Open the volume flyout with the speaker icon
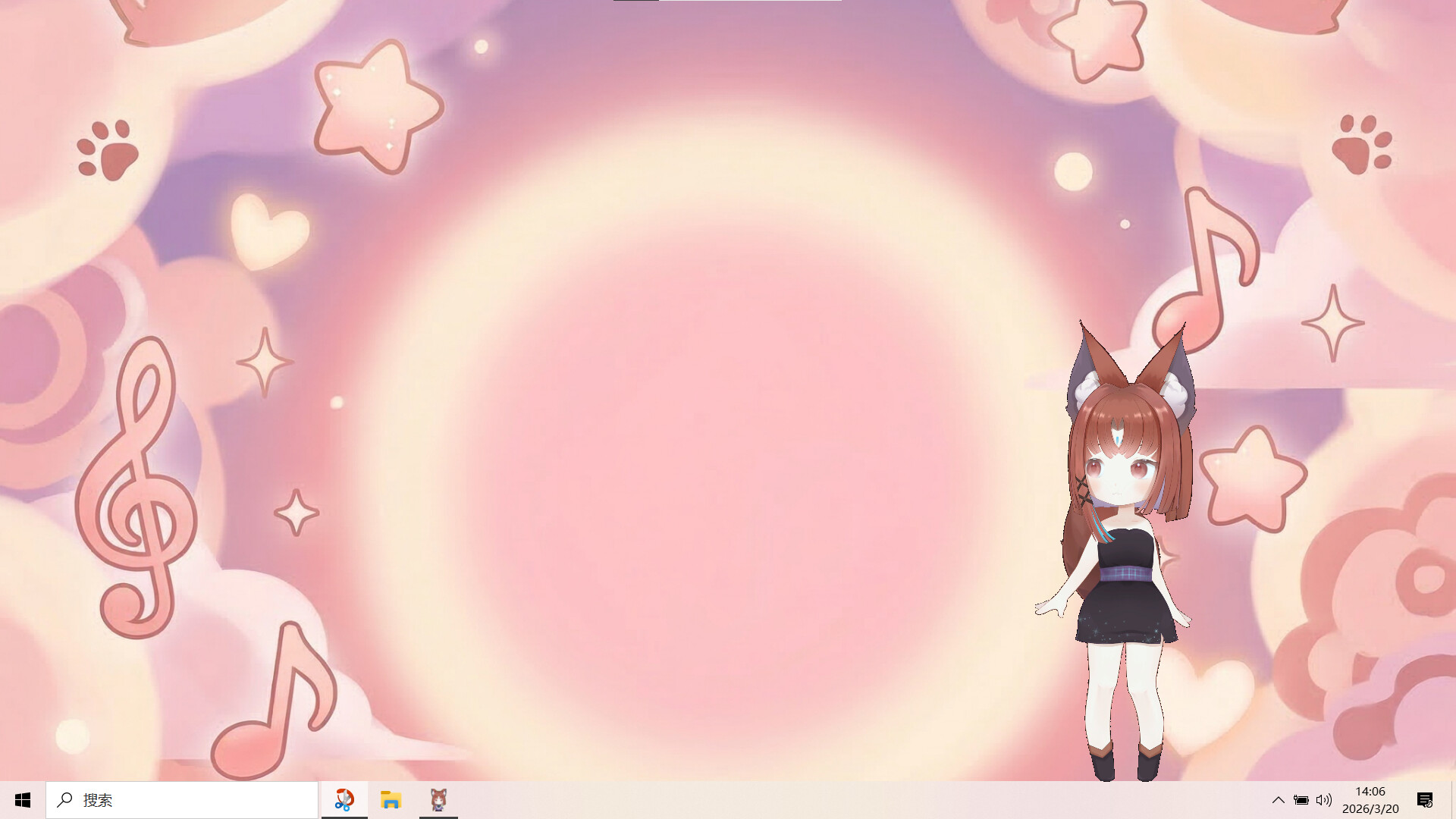Screen dimensions: 1456x819 point(1325,800)
